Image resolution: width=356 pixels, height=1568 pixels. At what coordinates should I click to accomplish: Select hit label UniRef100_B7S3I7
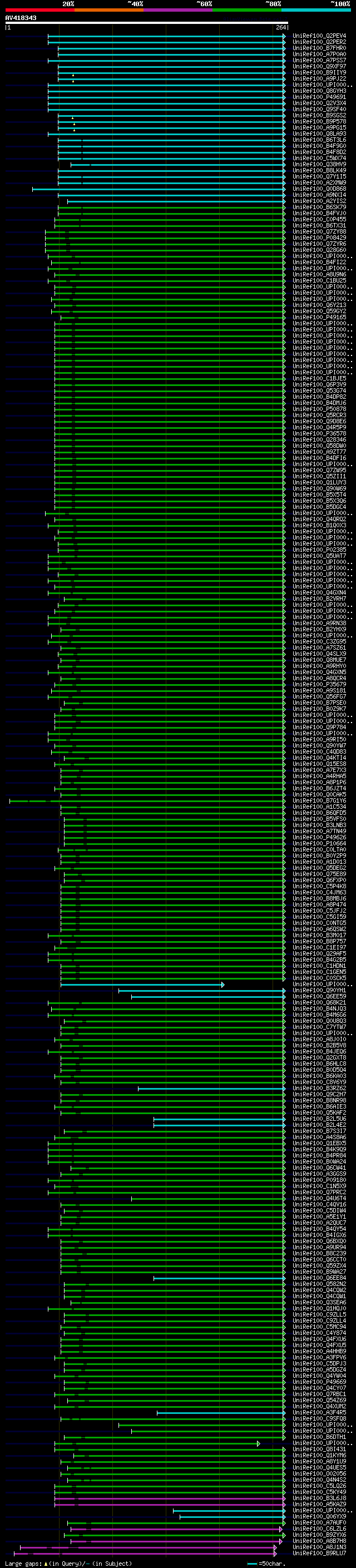pos(319,1131)
